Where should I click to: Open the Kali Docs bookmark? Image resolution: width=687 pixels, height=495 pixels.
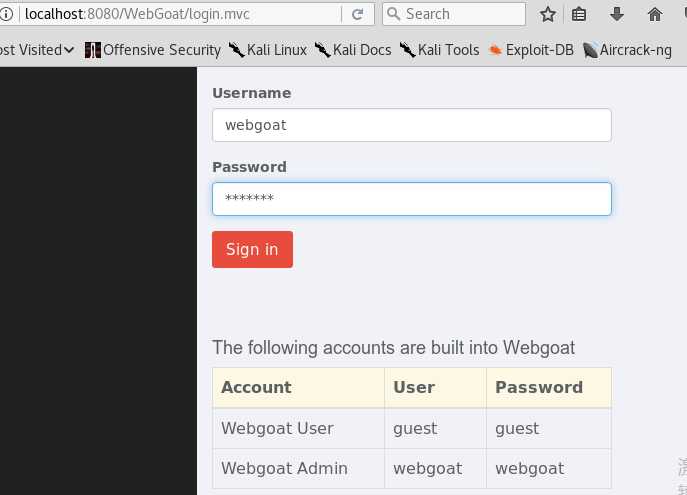point(353,50)
